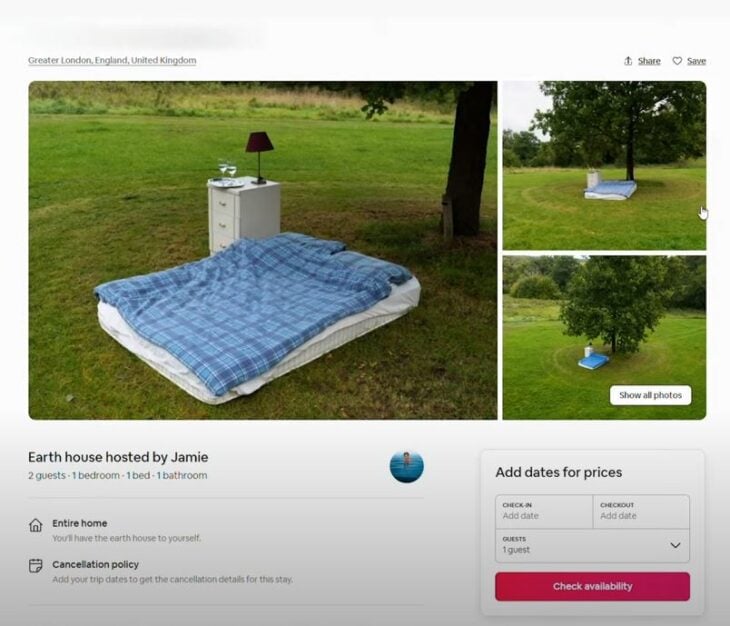Click the Earth house hosted by Jamie heading

click(x=118, y=457)
